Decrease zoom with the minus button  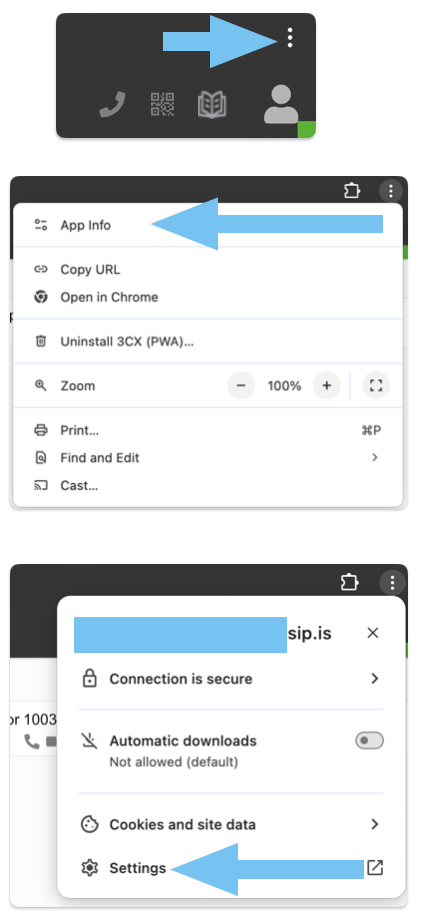pyautogui.click(x=241, y=386)
